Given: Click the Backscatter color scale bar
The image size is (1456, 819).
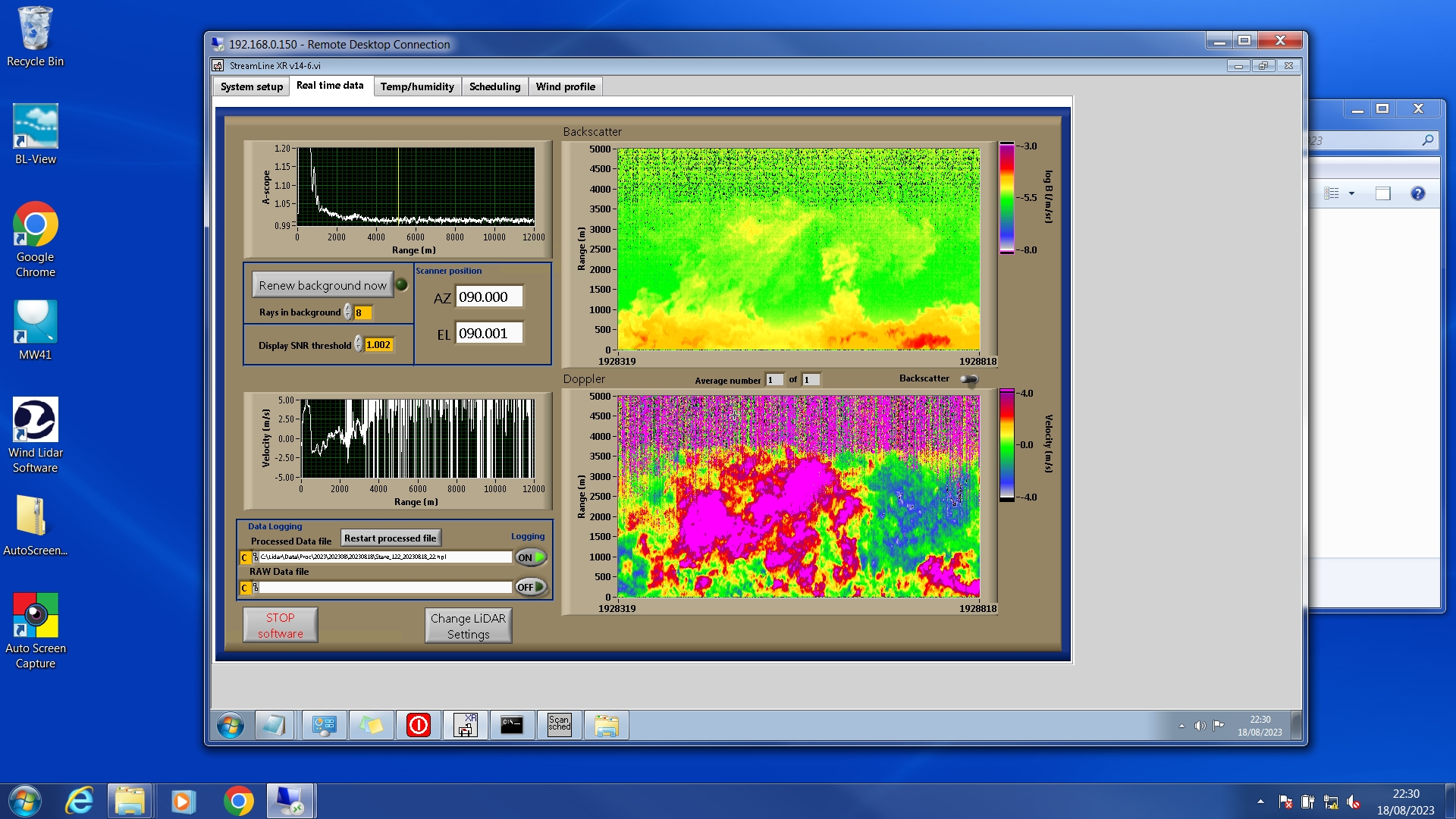Looking at the screenshot, I should [x=1006, y=197].
